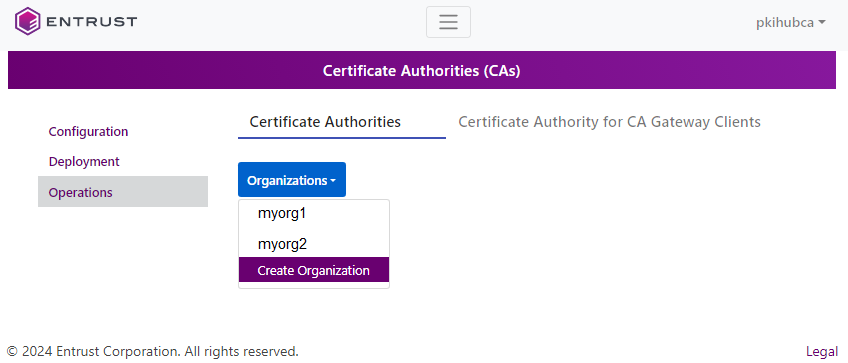Image resolution: width=848 pixels, height=363 pixels.
Task: Click the Entrust Corporation copyright footer text
Action: pyautogui.click(x=153, y=352)
